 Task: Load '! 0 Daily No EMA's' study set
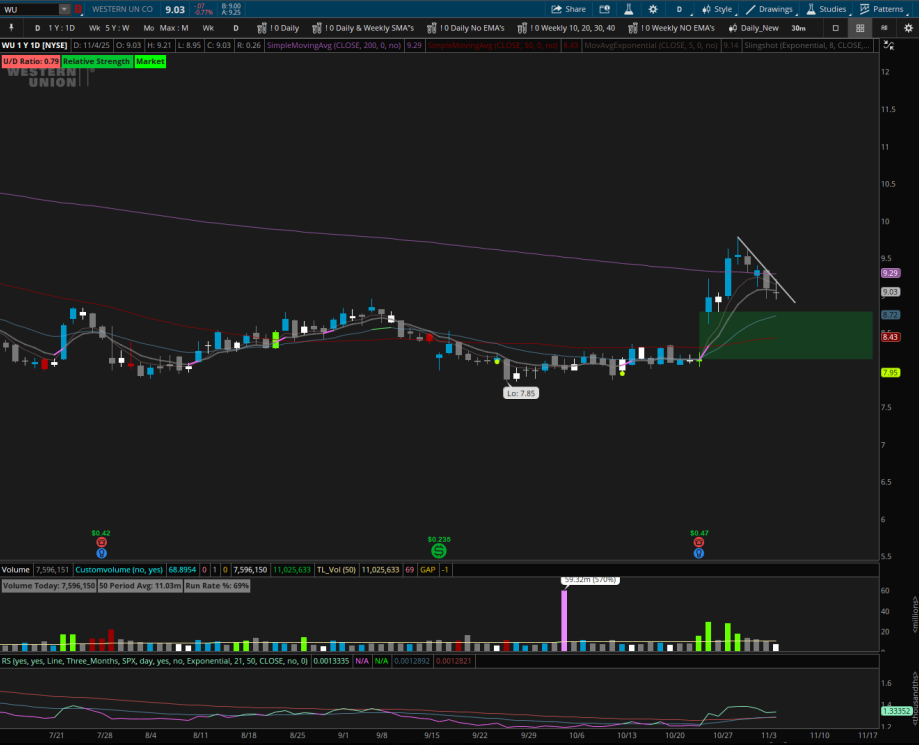[x=465, y=28]
